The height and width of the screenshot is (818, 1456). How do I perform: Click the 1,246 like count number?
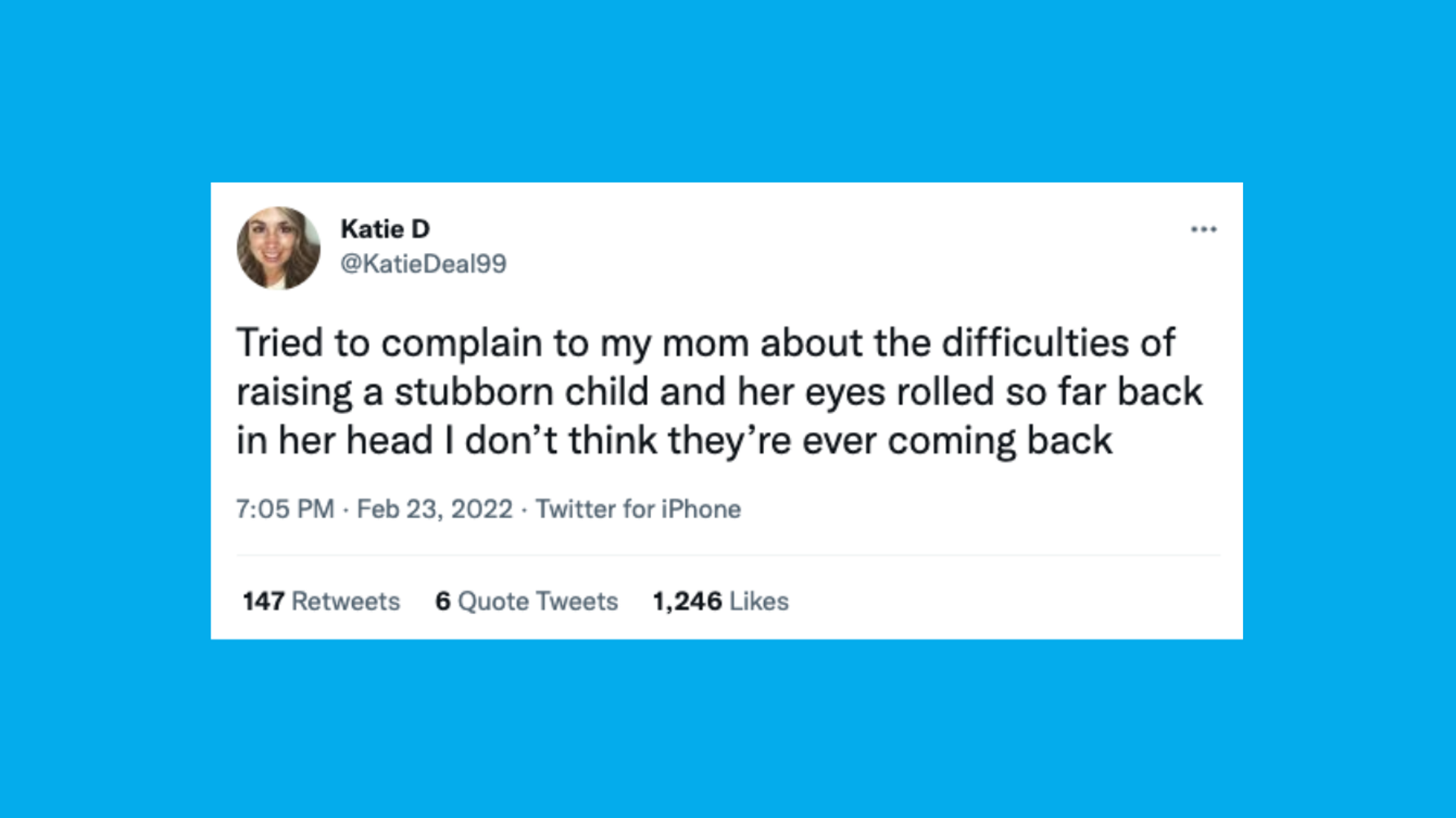pyautogui.click(x=687, y=602)
